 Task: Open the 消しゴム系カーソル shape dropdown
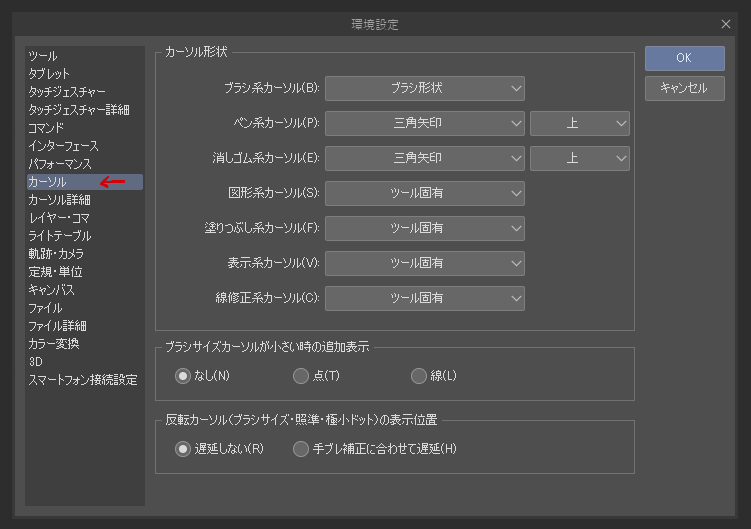pos(425,158)
